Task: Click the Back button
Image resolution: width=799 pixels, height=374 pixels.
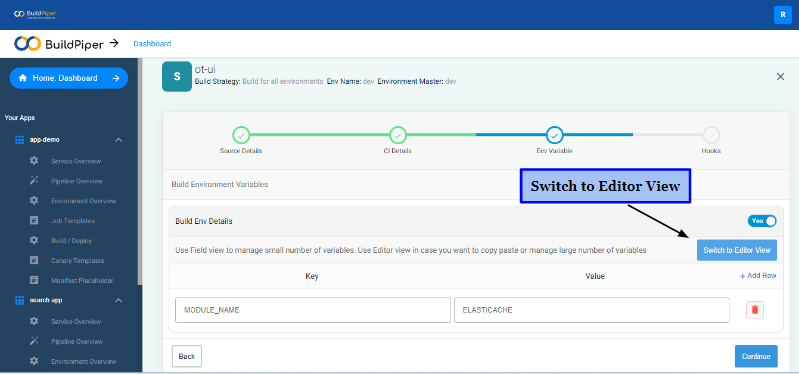Action: tap(187, 356)
